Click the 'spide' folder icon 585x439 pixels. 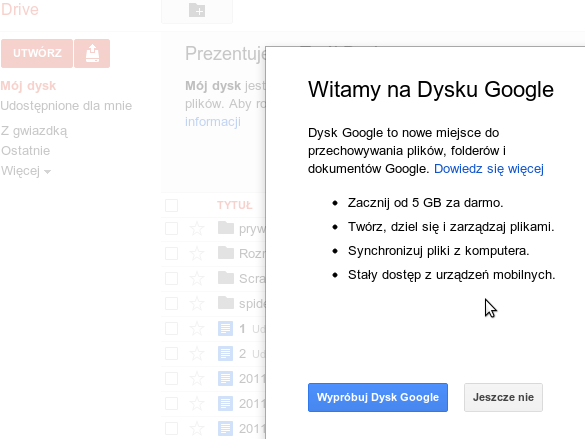(226, 303)
